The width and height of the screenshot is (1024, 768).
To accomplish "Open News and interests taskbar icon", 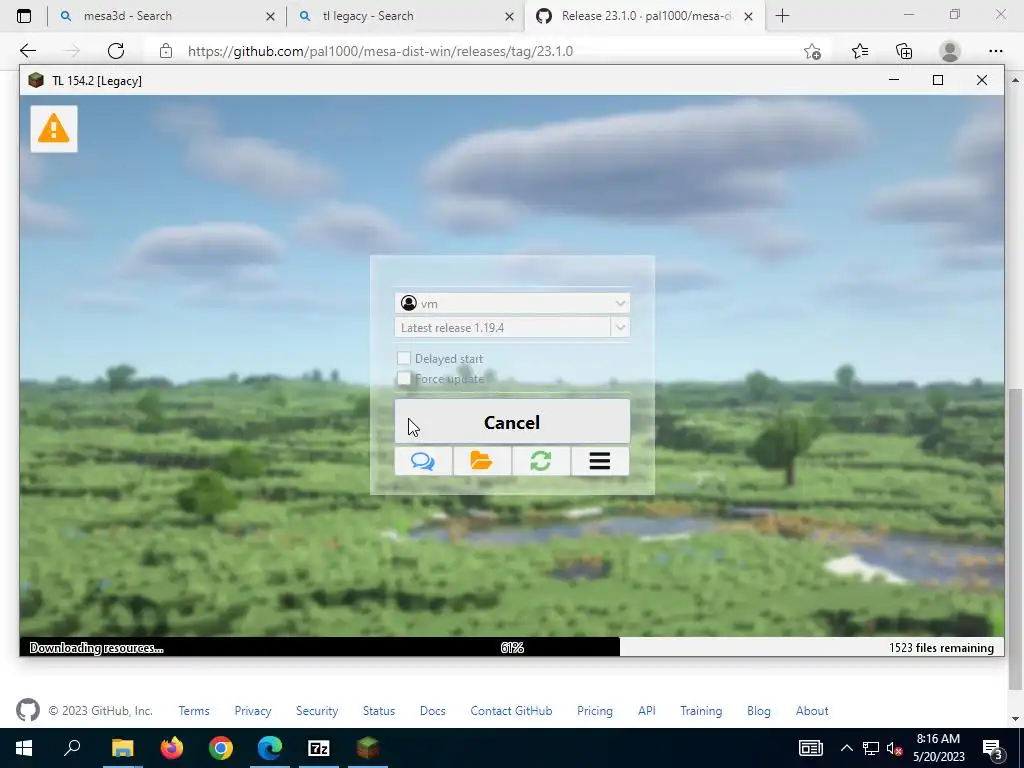I will click(810, 748).
